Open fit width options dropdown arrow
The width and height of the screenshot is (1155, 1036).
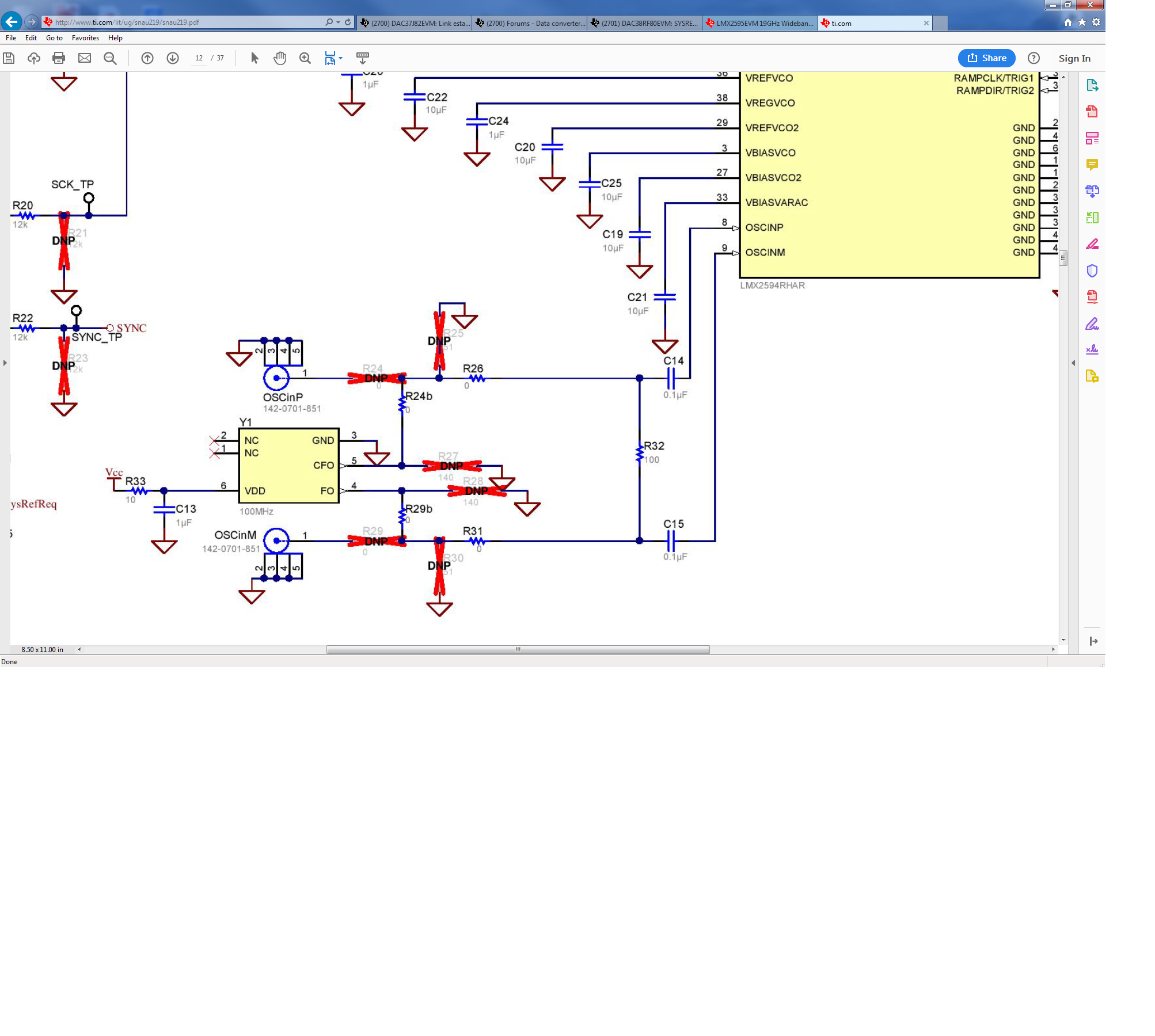coord(341,58)
